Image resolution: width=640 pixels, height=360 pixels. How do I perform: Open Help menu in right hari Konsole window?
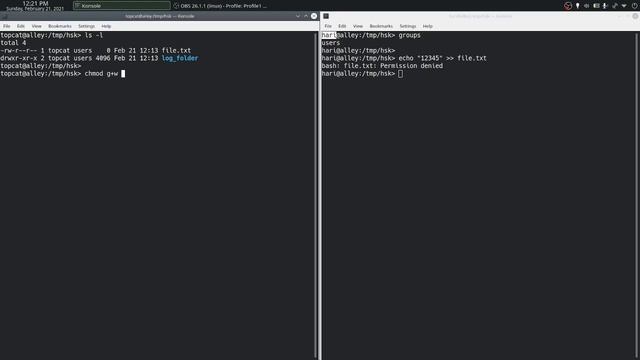427,26
